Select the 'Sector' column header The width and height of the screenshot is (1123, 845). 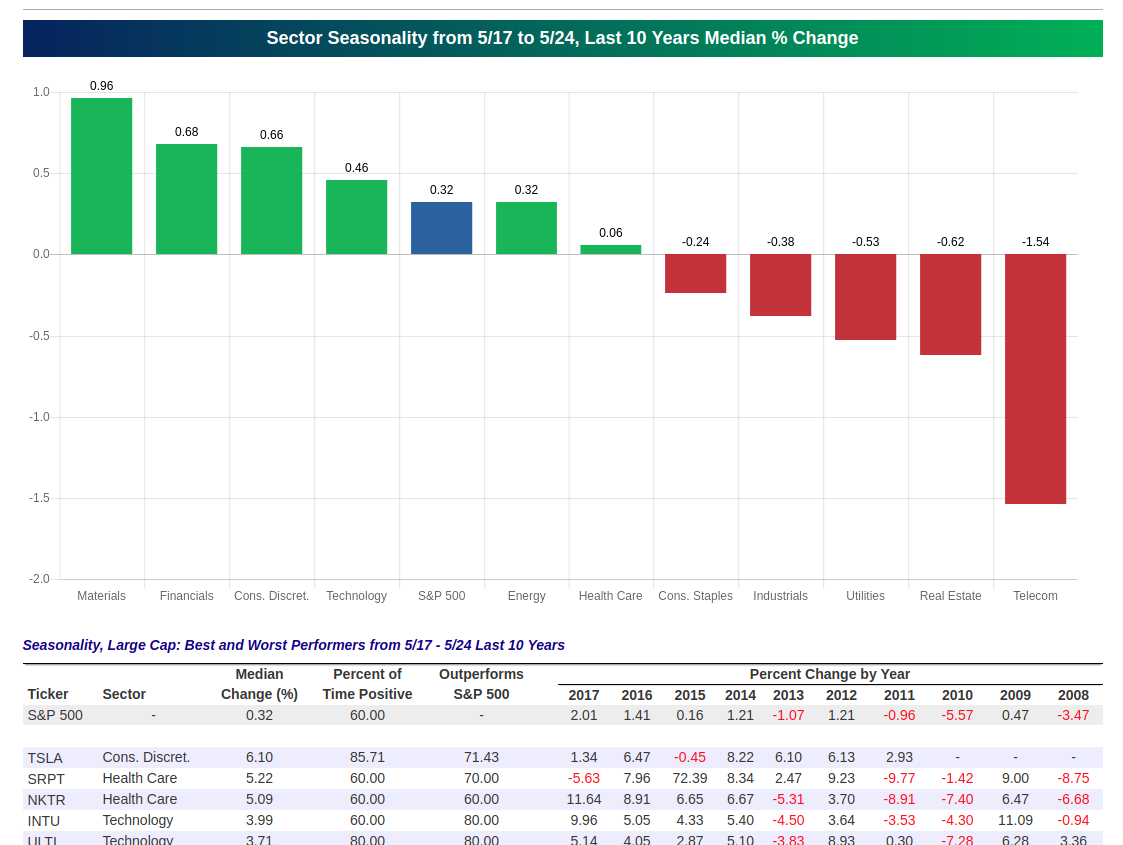[x=124, y=694]
